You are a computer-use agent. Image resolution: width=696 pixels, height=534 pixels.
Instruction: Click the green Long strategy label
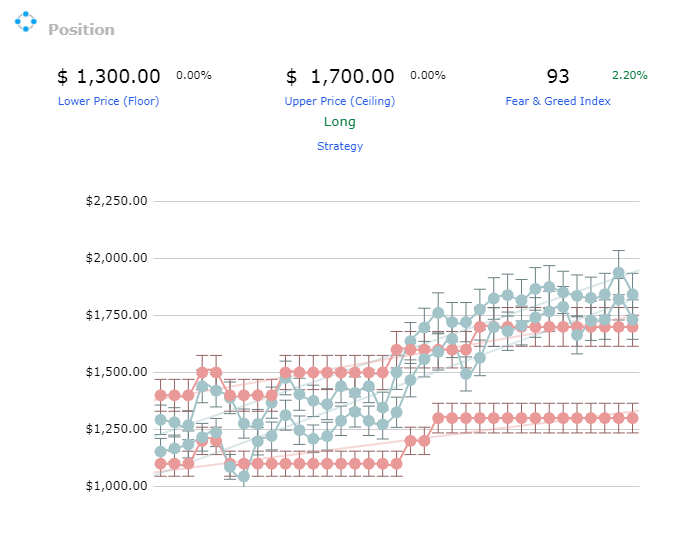(x=340, y=122)
